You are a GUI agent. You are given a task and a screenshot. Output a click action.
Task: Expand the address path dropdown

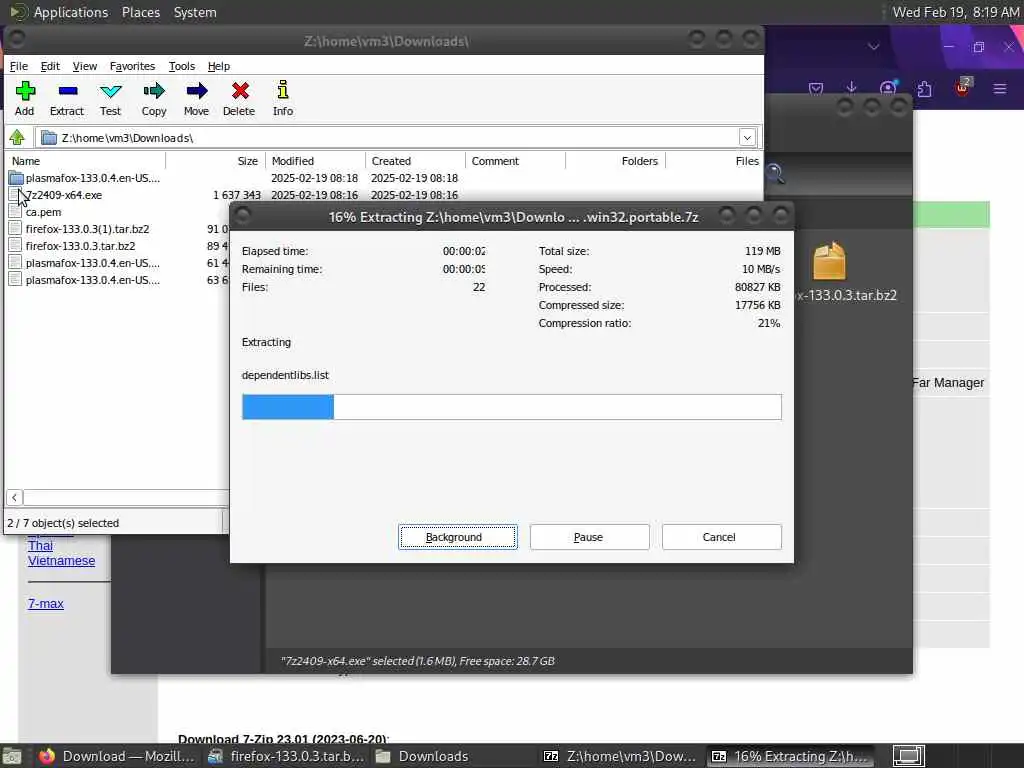coord(747,137)
